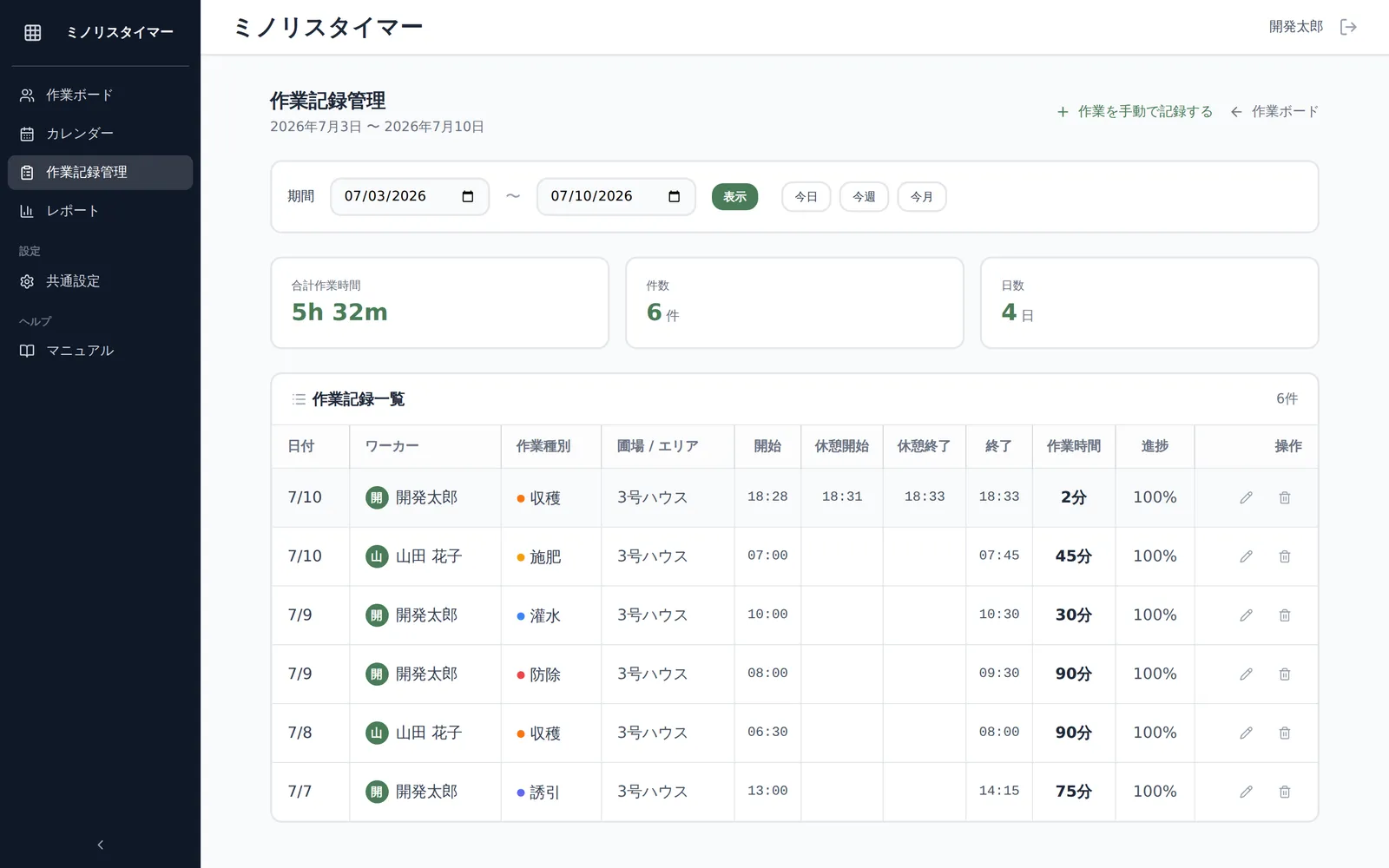Click the 日数 card showing 4 日

click(x=1149, y=303)
